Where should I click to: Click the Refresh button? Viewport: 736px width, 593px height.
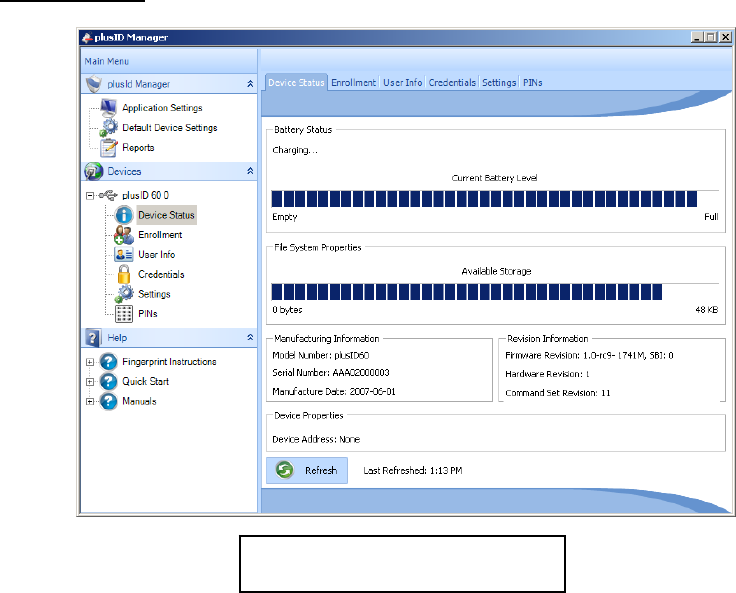[x=307, y=470]
